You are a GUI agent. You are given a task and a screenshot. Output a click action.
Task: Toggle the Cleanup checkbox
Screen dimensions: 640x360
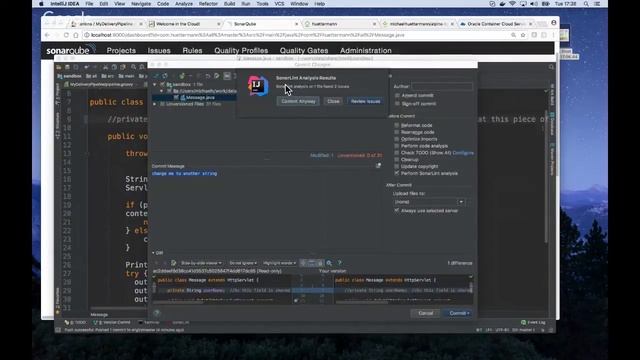click(397, 160)
